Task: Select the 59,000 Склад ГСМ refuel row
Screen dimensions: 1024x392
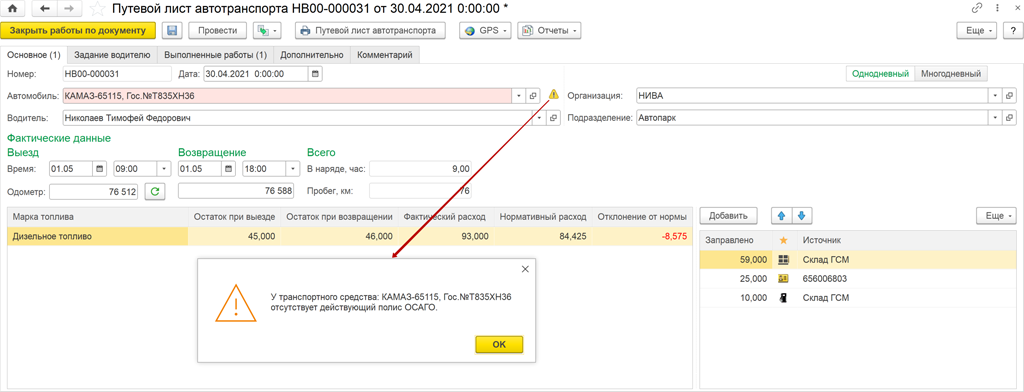Action: 857,260
